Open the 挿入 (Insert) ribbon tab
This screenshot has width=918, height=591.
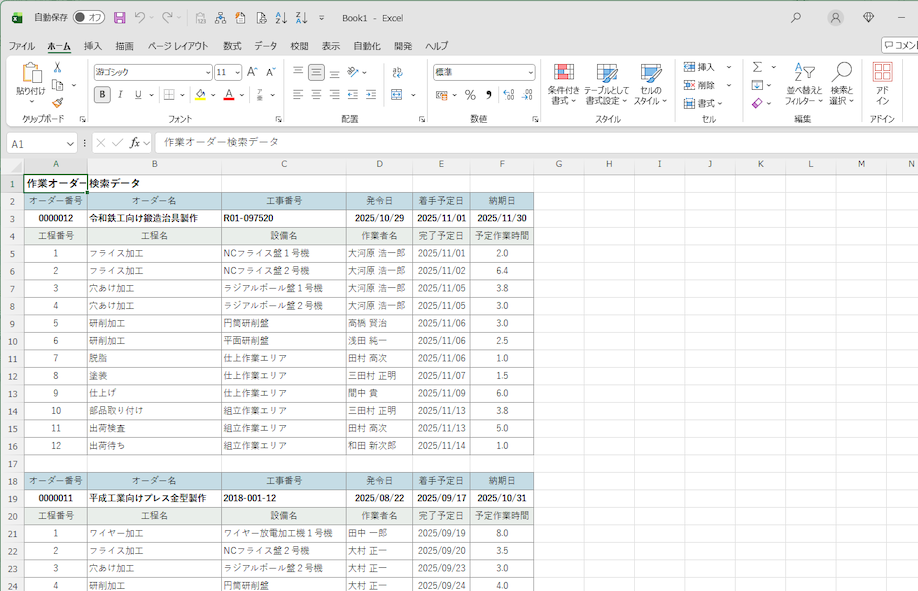(93, 46)
